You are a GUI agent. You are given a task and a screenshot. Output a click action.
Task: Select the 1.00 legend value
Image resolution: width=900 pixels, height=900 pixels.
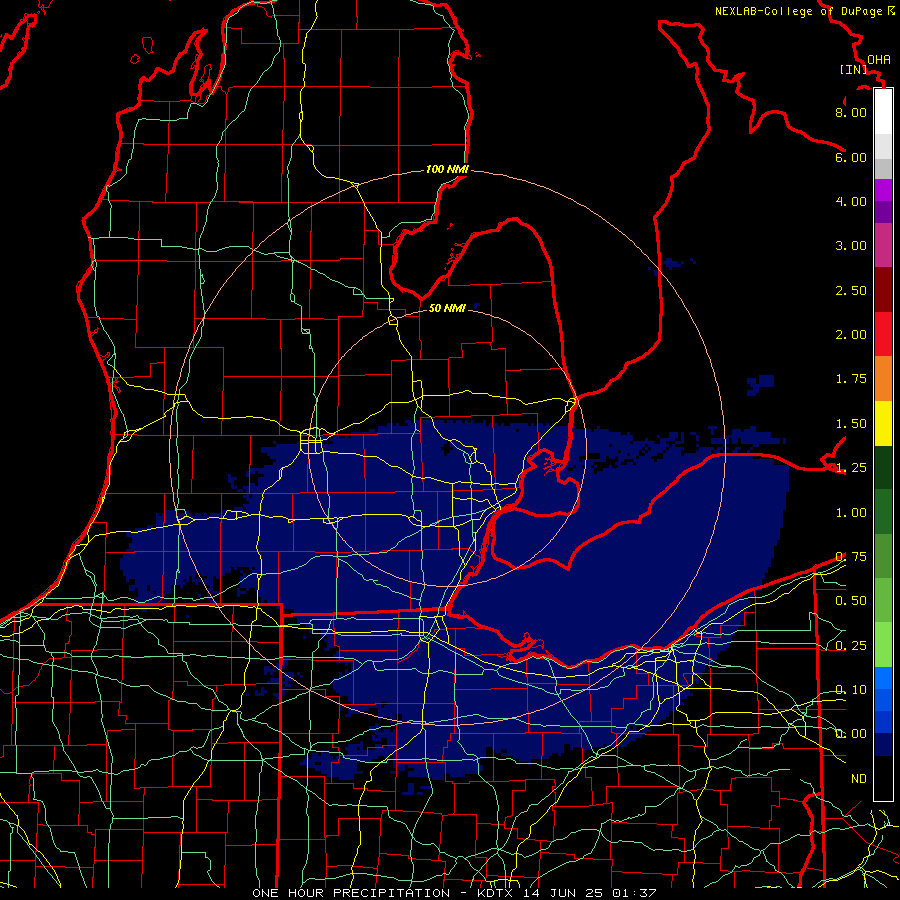tap(851, 513)
